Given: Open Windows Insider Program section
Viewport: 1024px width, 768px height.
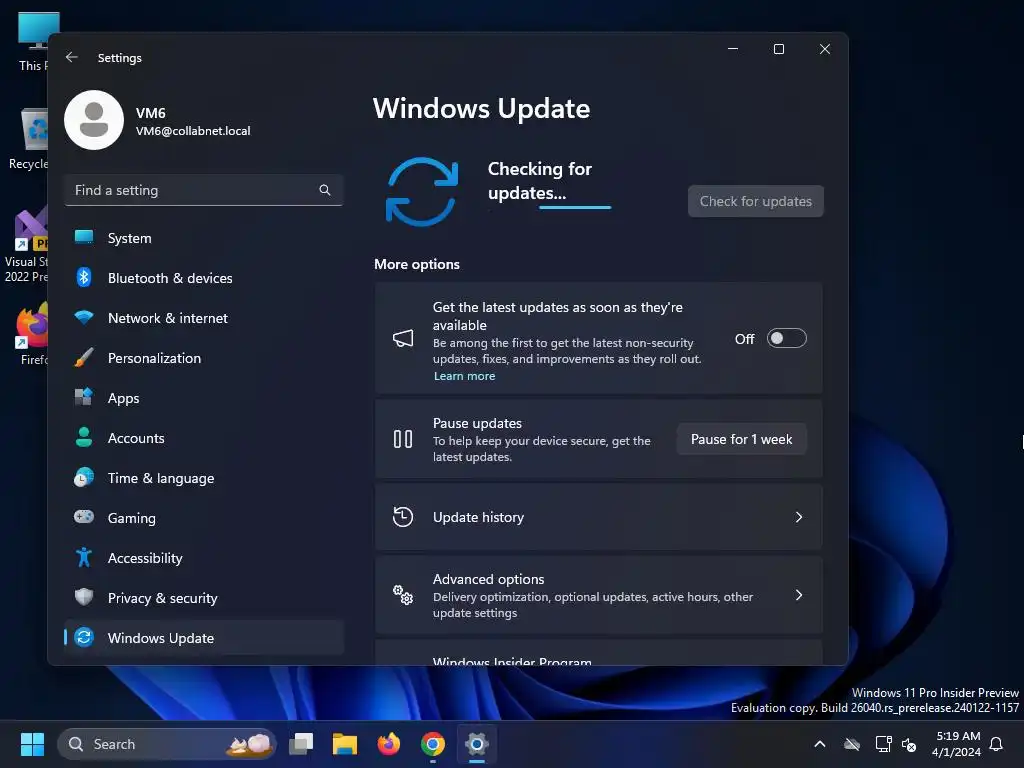Looking at the screenshot, I should [598, 653].
